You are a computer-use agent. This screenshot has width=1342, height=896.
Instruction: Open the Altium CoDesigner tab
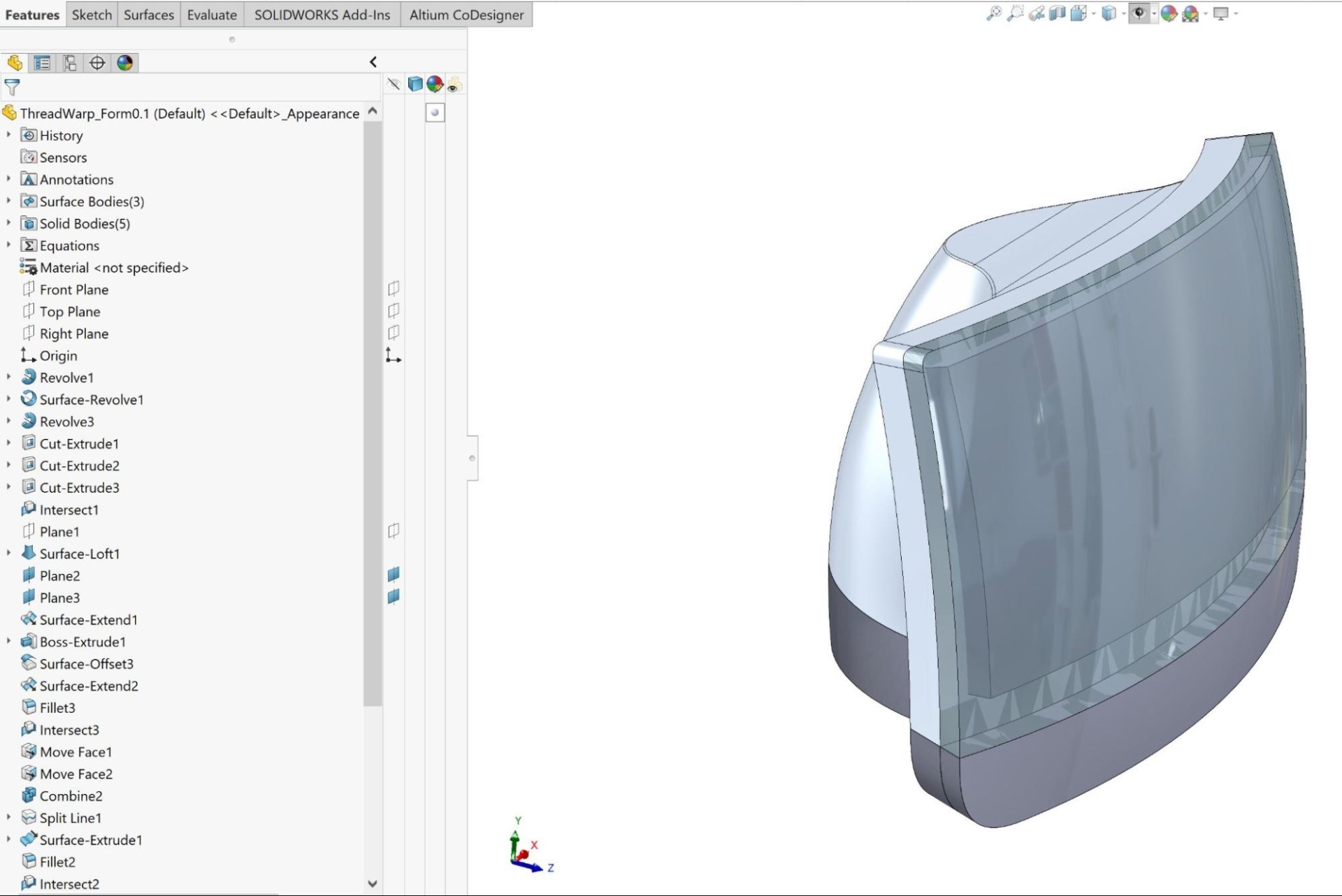click(466, 14)
